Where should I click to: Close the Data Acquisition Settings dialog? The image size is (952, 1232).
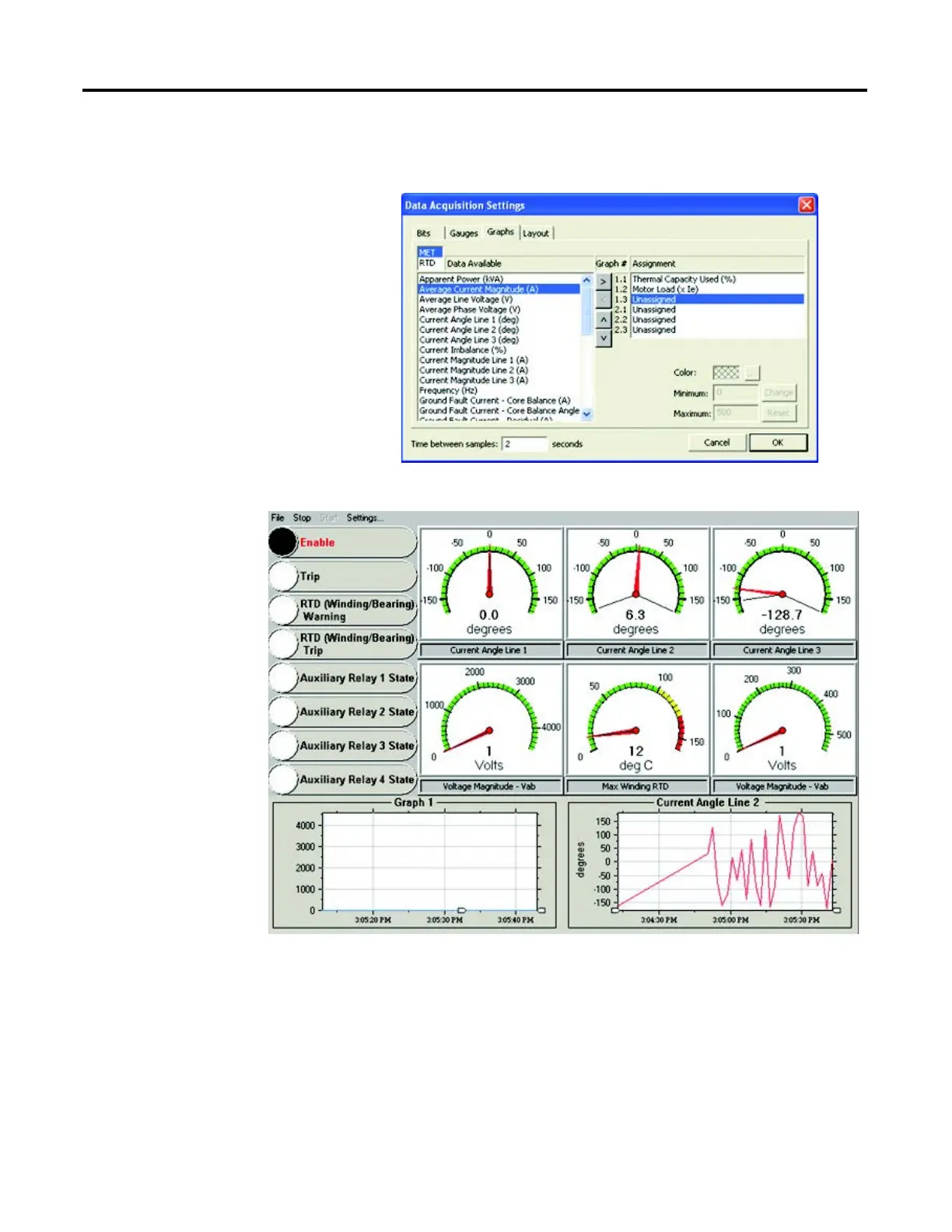click(x=807, y=205)
